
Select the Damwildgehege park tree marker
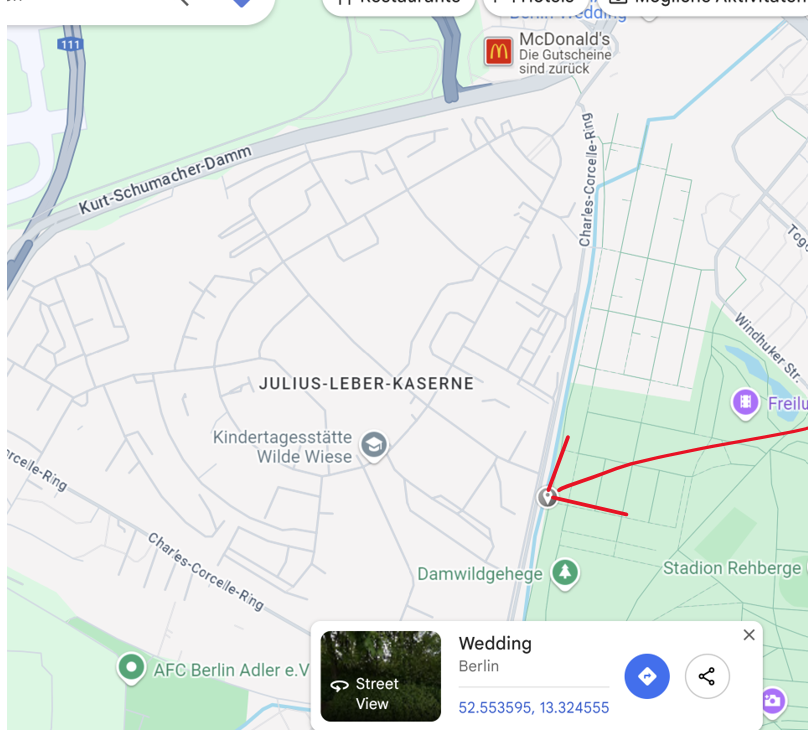click(x=565, y=574)
